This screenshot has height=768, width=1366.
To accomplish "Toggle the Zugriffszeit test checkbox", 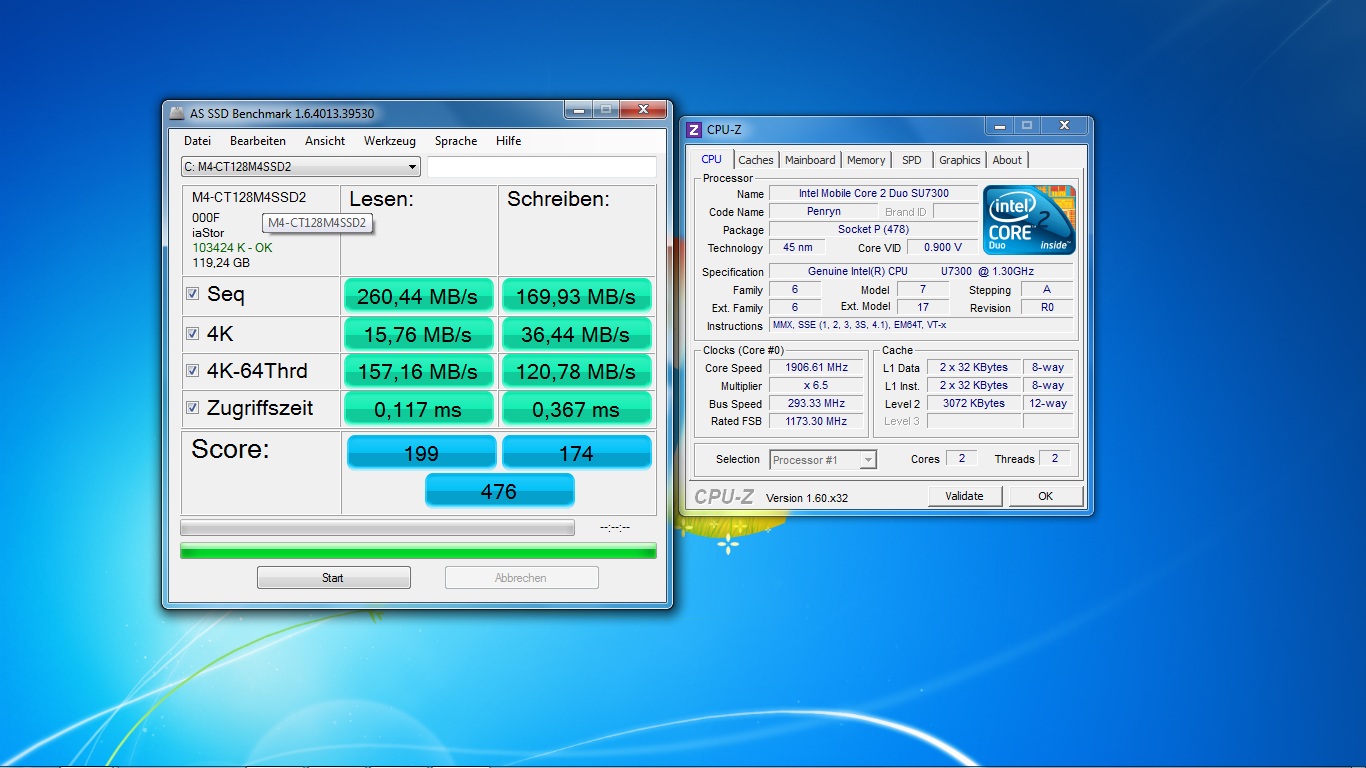I will [x=193, y=408].
